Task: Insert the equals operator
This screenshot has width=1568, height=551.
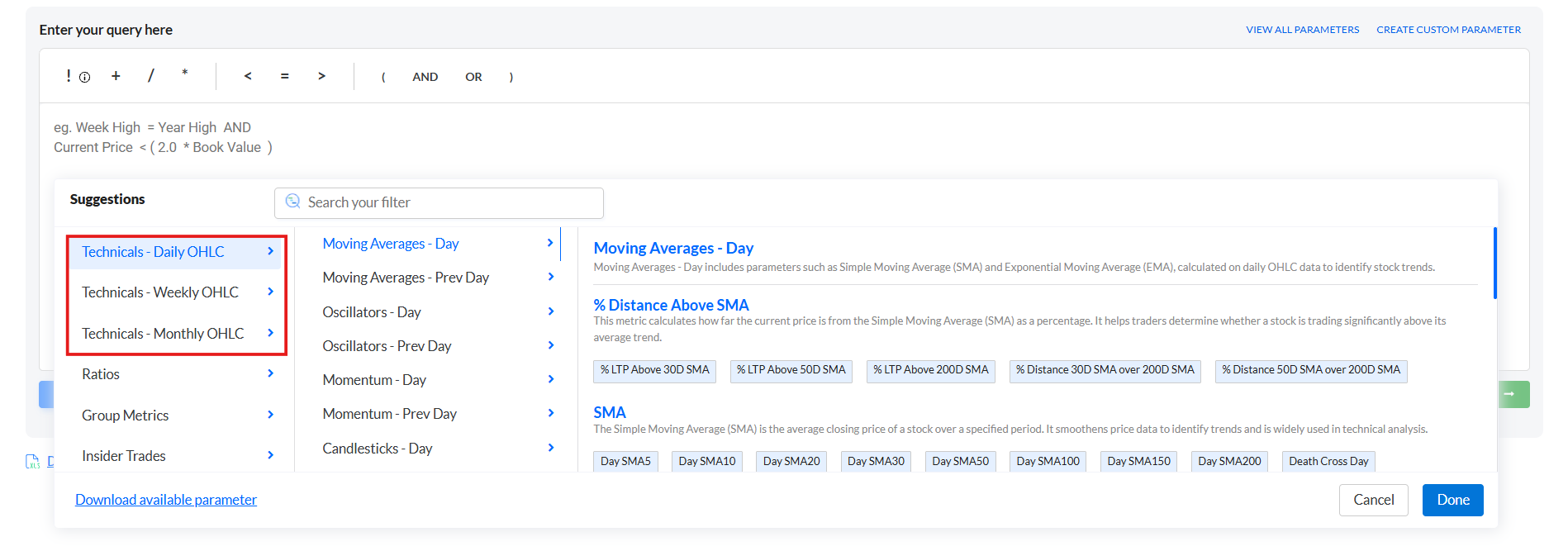Action: (284, 76)
